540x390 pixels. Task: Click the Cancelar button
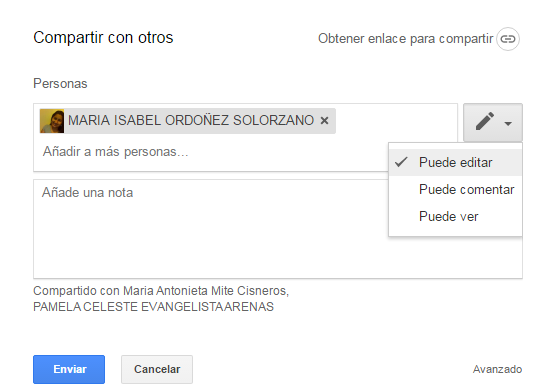pos(157,369)
